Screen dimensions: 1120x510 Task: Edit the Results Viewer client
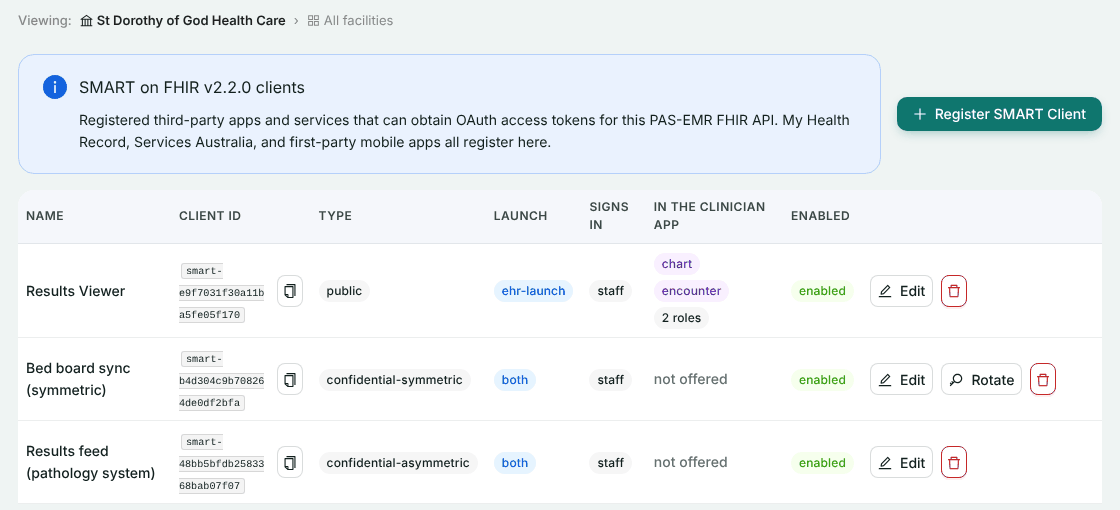tap(901, 291)
